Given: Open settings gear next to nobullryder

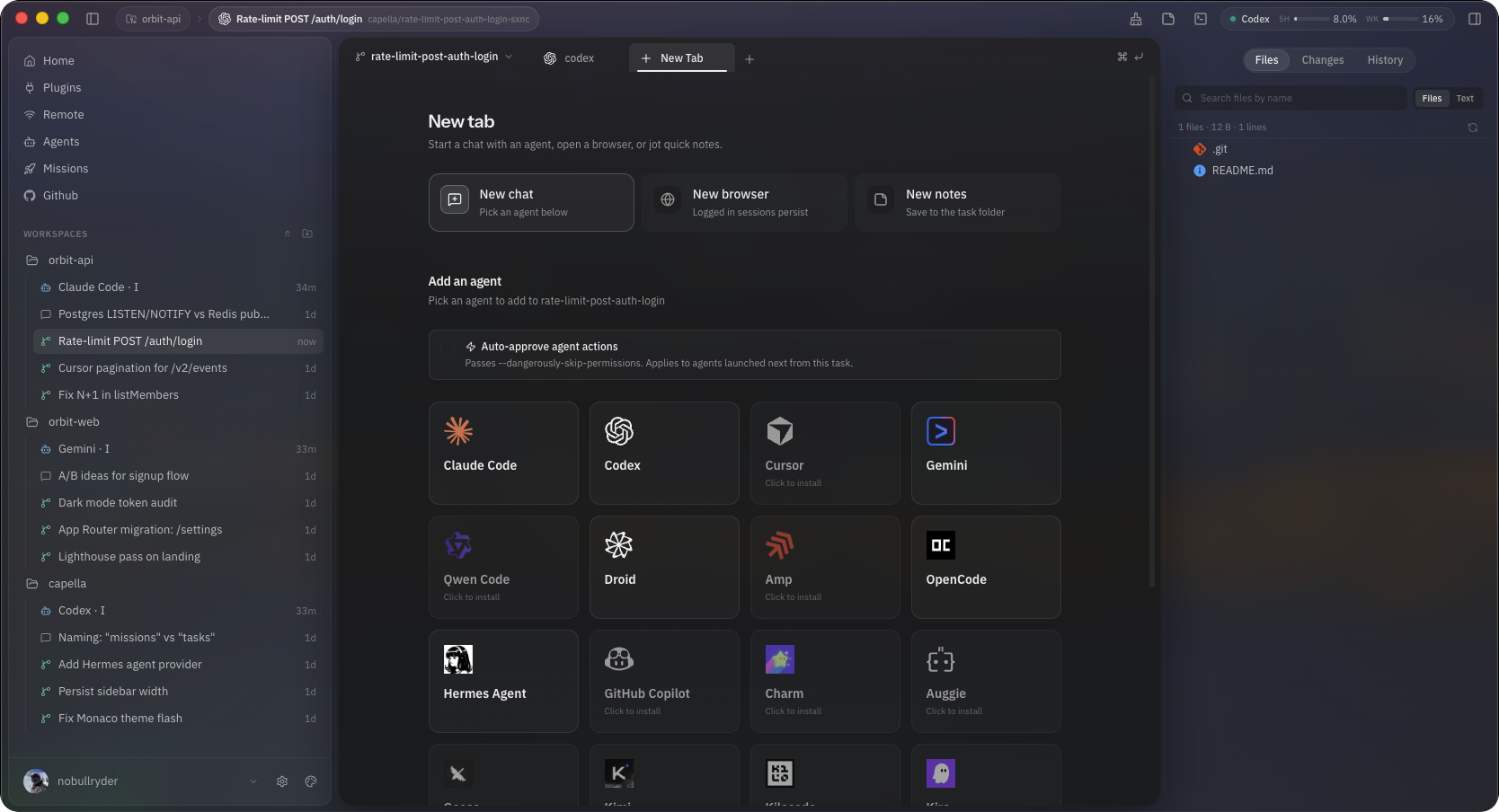Looking at the screenshot, I should pos(282,781).
